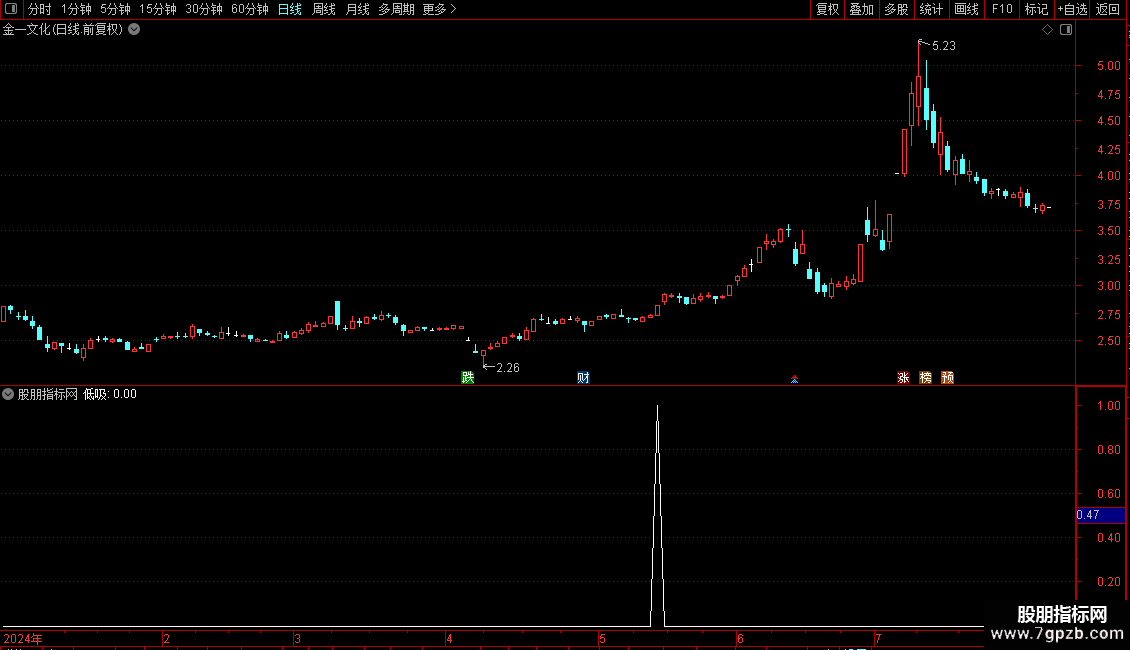Click the blue 财 marker icon
1130x650 pixels.
pos(583,378)
